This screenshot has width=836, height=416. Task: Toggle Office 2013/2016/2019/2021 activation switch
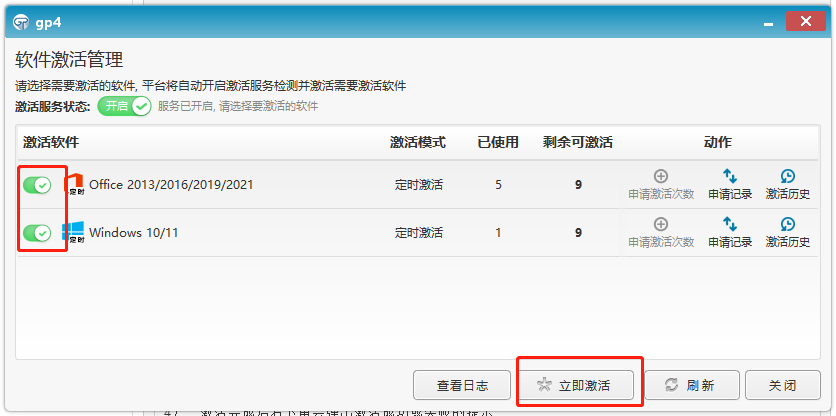tap(38, 185)
